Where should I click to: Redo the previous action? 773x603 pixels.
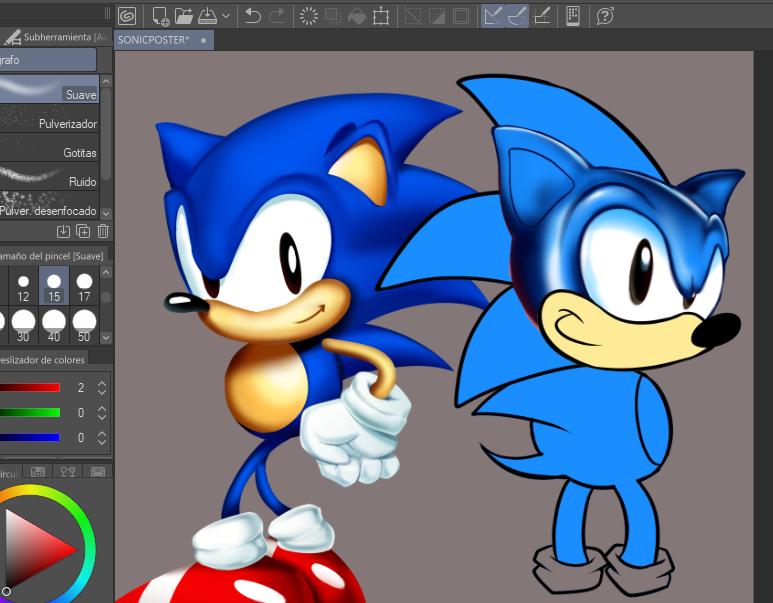277,16
